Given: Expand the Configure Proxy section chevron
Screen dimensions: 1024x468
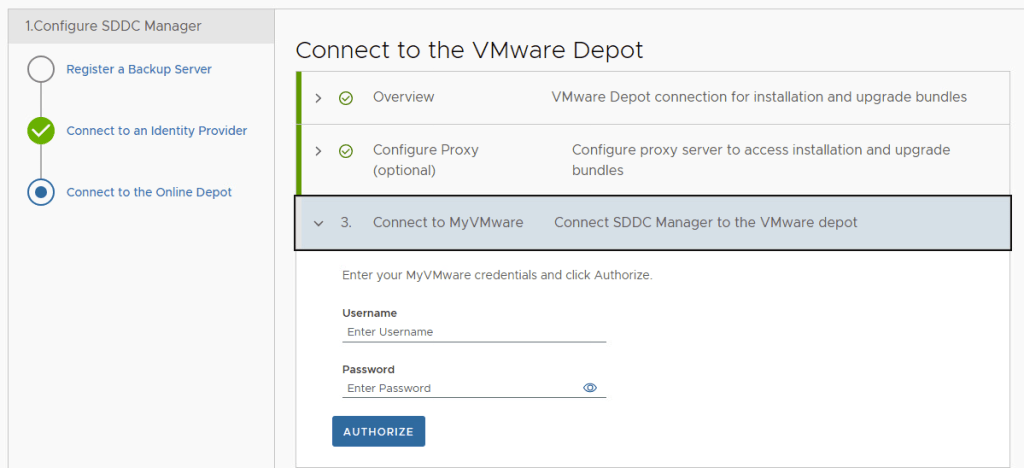Looking at the screenshot, I should (x=318, y=151).
